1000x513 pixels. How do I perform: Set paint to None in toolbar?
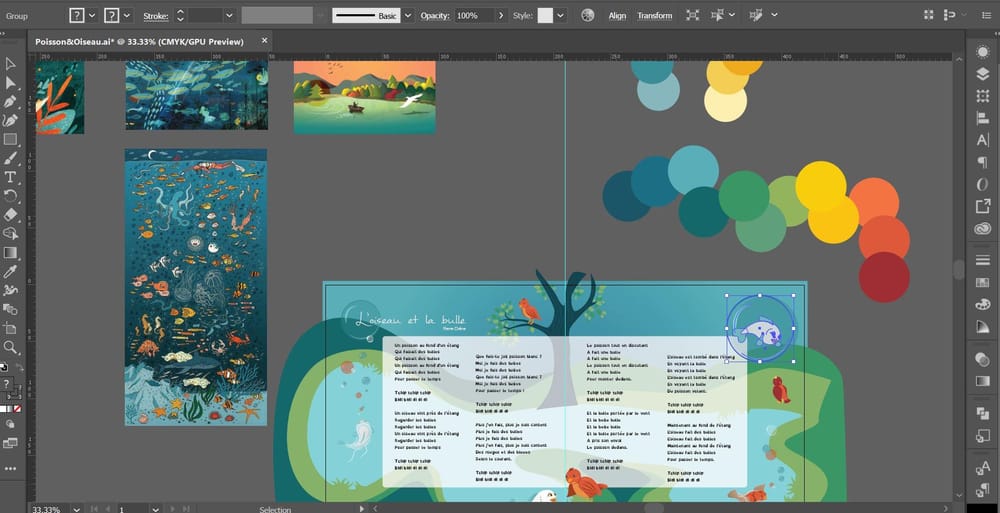(x=17, y=408)
